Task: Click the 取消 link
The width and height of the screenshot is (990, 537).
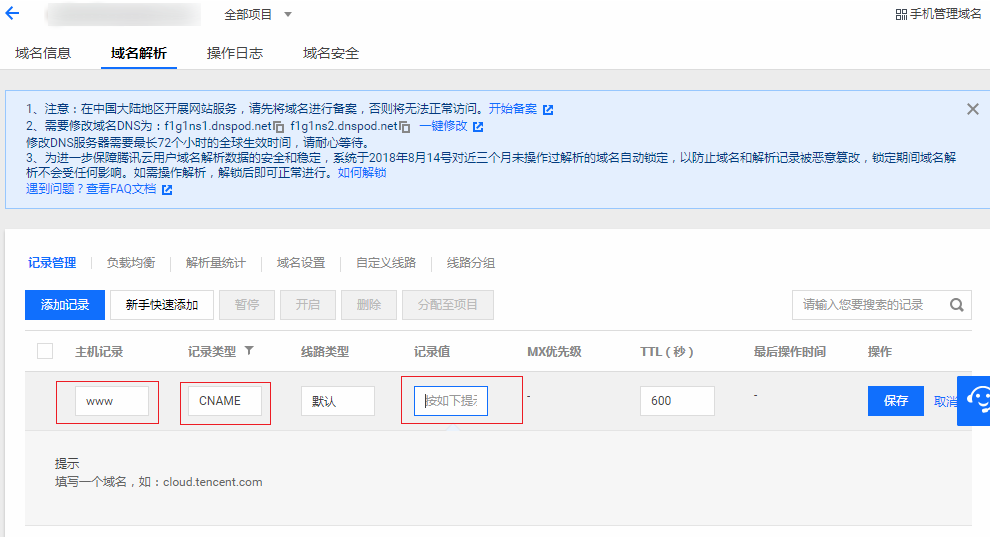Action: coord(945,401)
